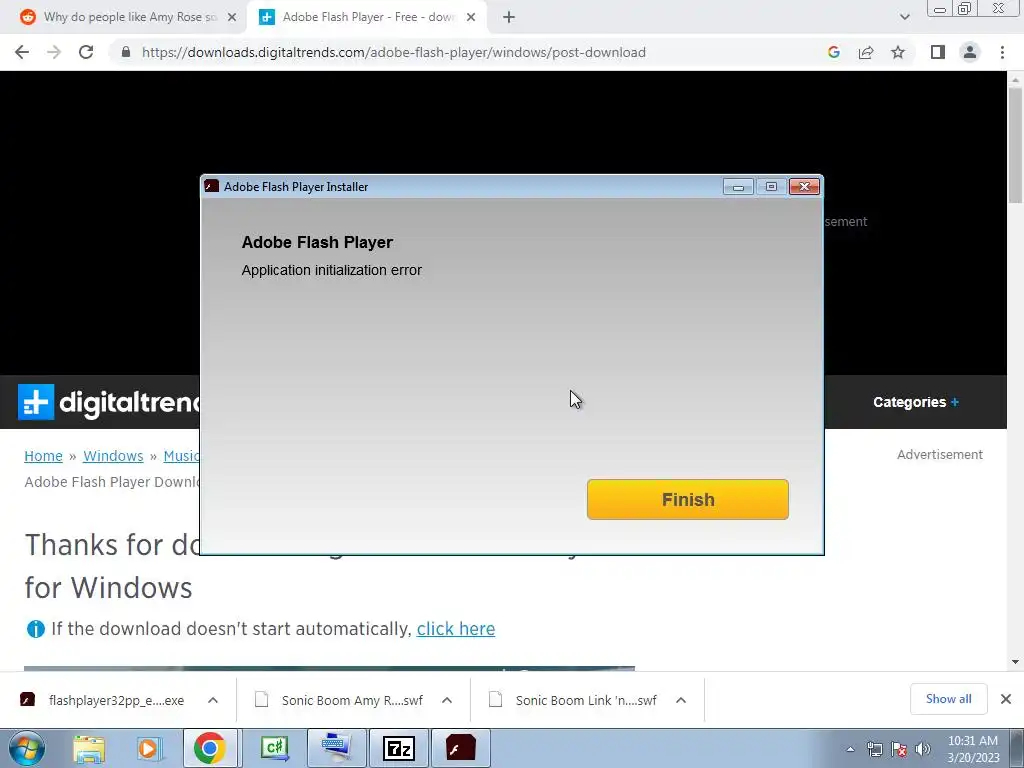This screenshot has width=1024, height=768.
Task: Open the C# application in taskbar
Action: (x=274, y=748)
